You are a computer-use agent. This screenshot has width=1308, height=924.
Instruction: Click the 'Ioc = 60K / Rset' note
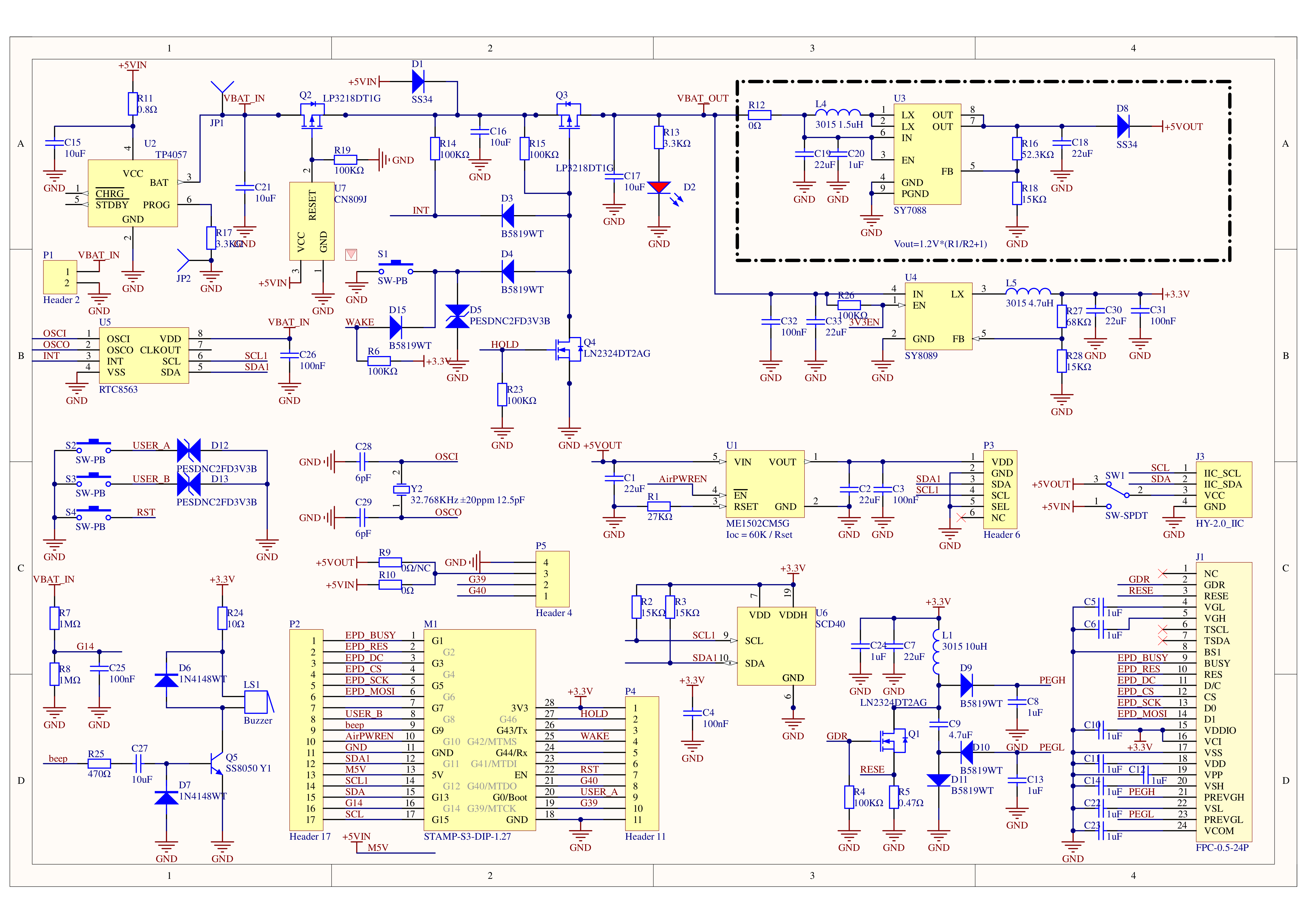(759, 534)
